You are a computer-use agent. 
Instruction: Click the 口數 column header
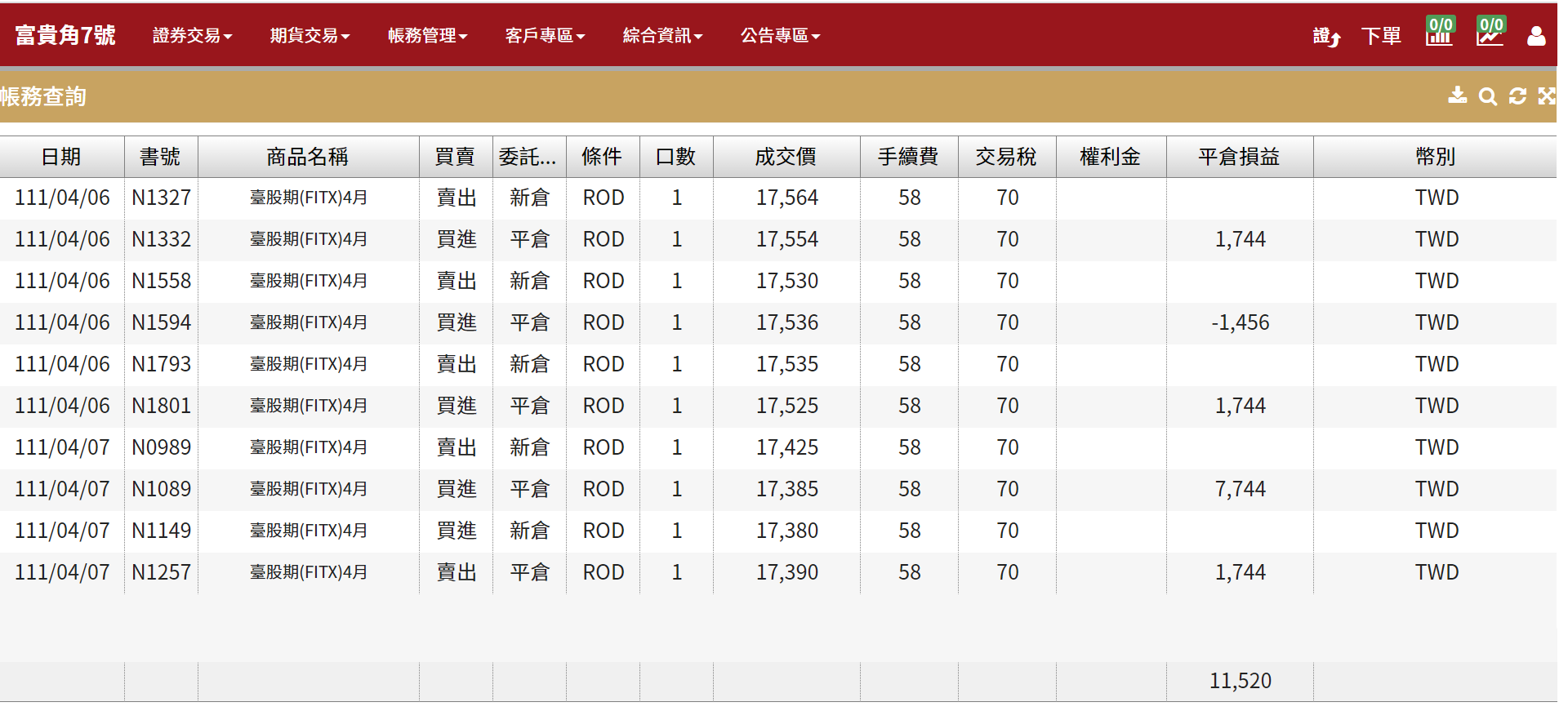[675, 157]
